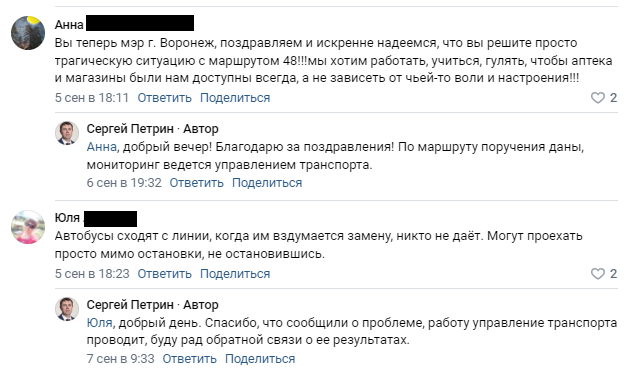Screen dimensions: 634x371
Task: Click Поделиться under Юля's comment
Action: [235, 274]
